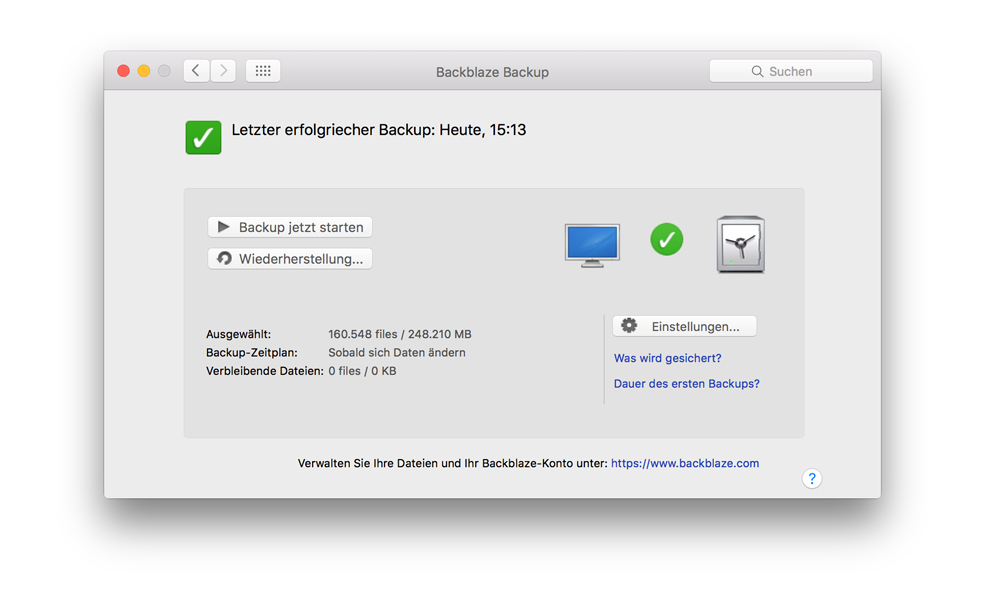Click the help question mark button
Image resolution: width=1000 pixels, height=612 pixels.
click(812, 478)
